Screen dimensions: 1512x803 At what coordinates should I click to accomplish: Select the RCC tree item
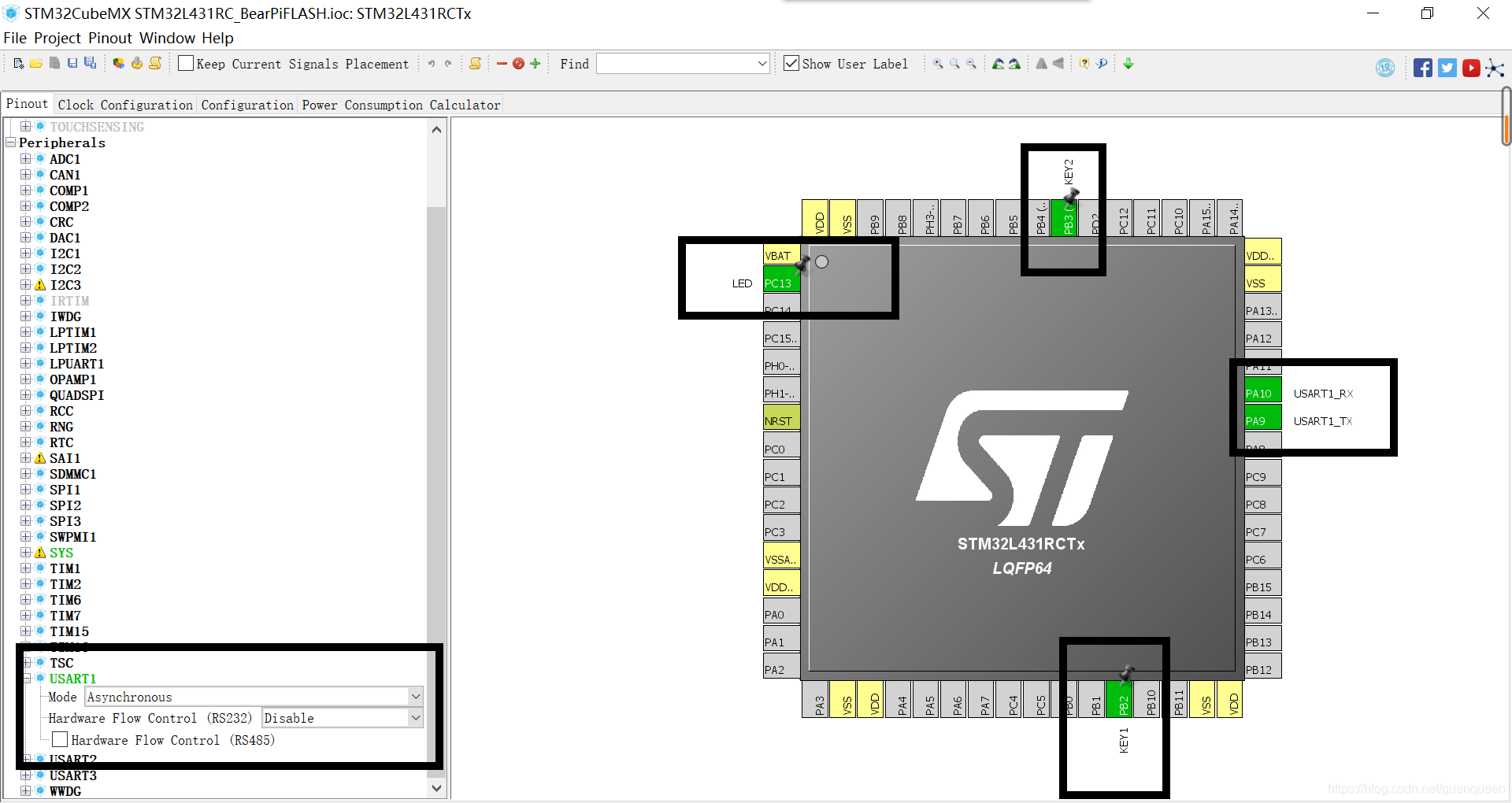61,411
